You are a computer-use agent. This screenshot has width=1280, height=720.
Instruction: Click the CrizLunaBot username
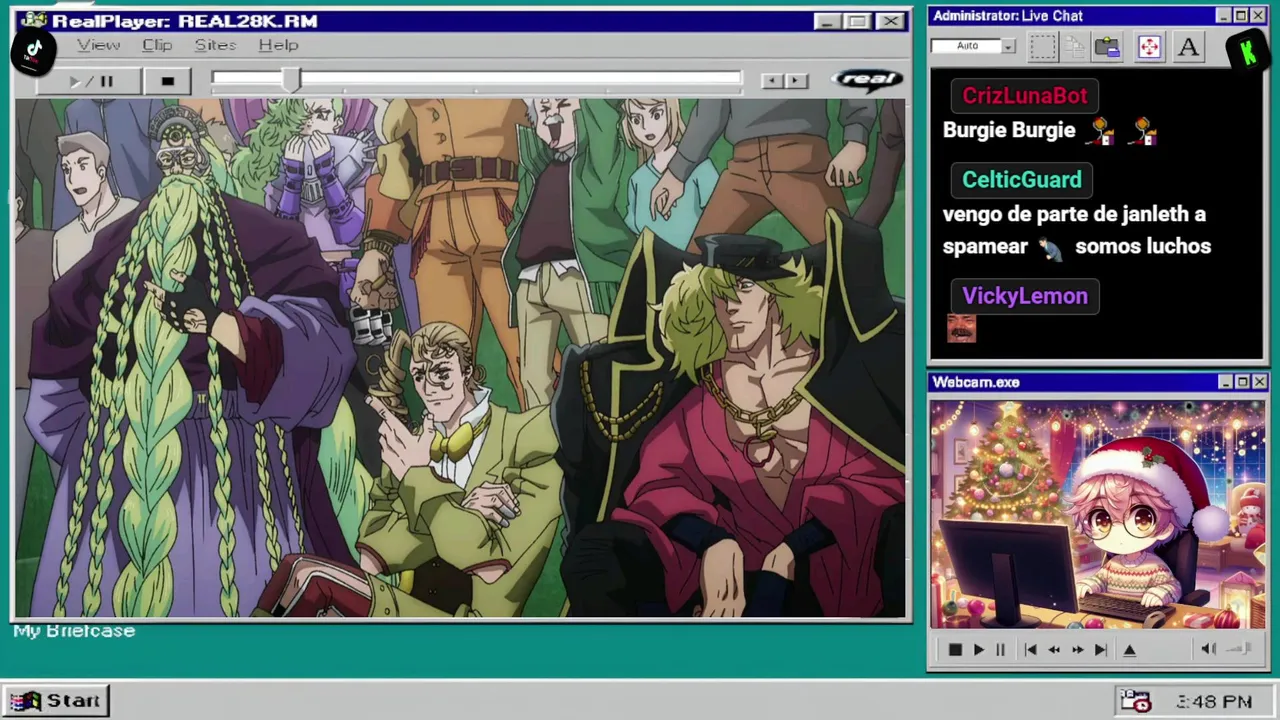coord(1024,96)
